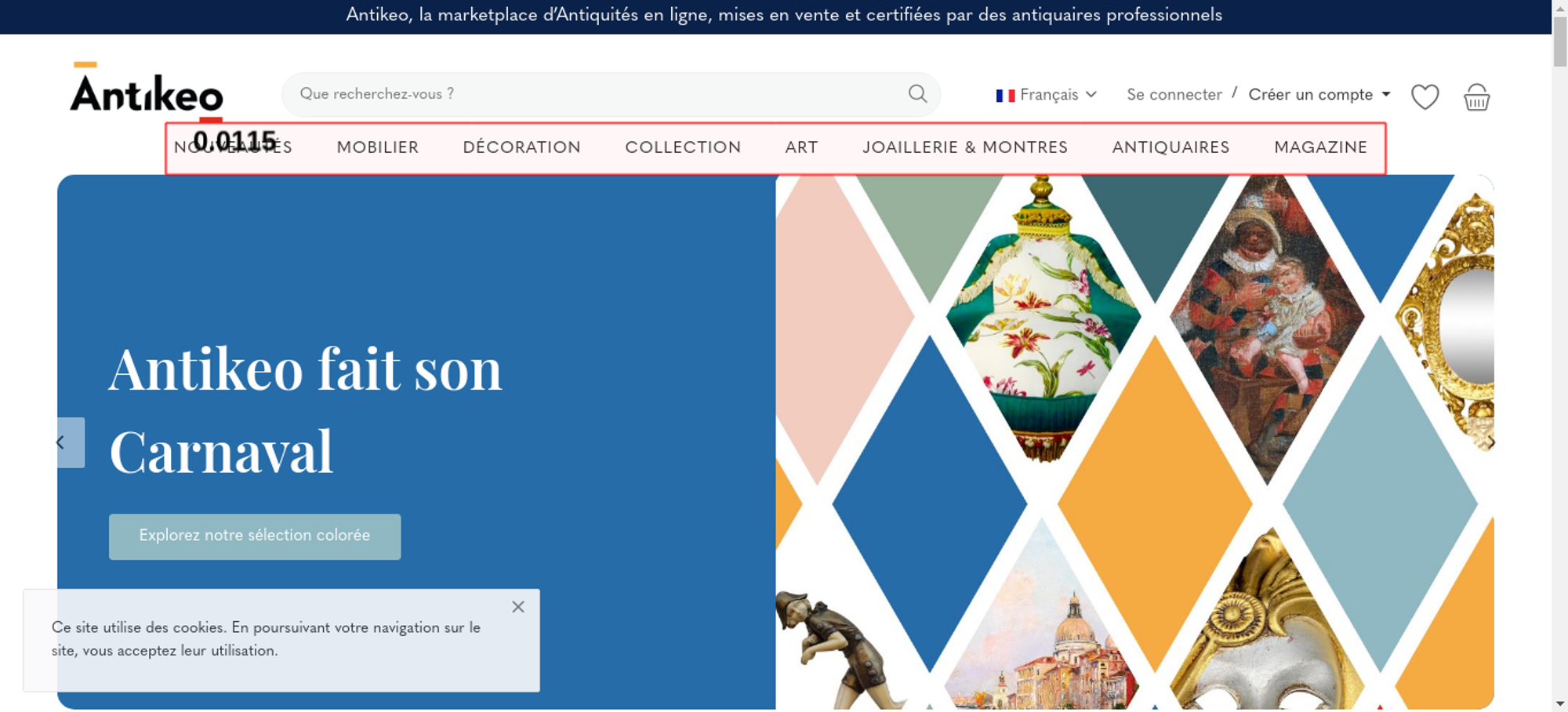Select the Collection menu item
Screen dimensions: 1568x712
tap(683, 147)
